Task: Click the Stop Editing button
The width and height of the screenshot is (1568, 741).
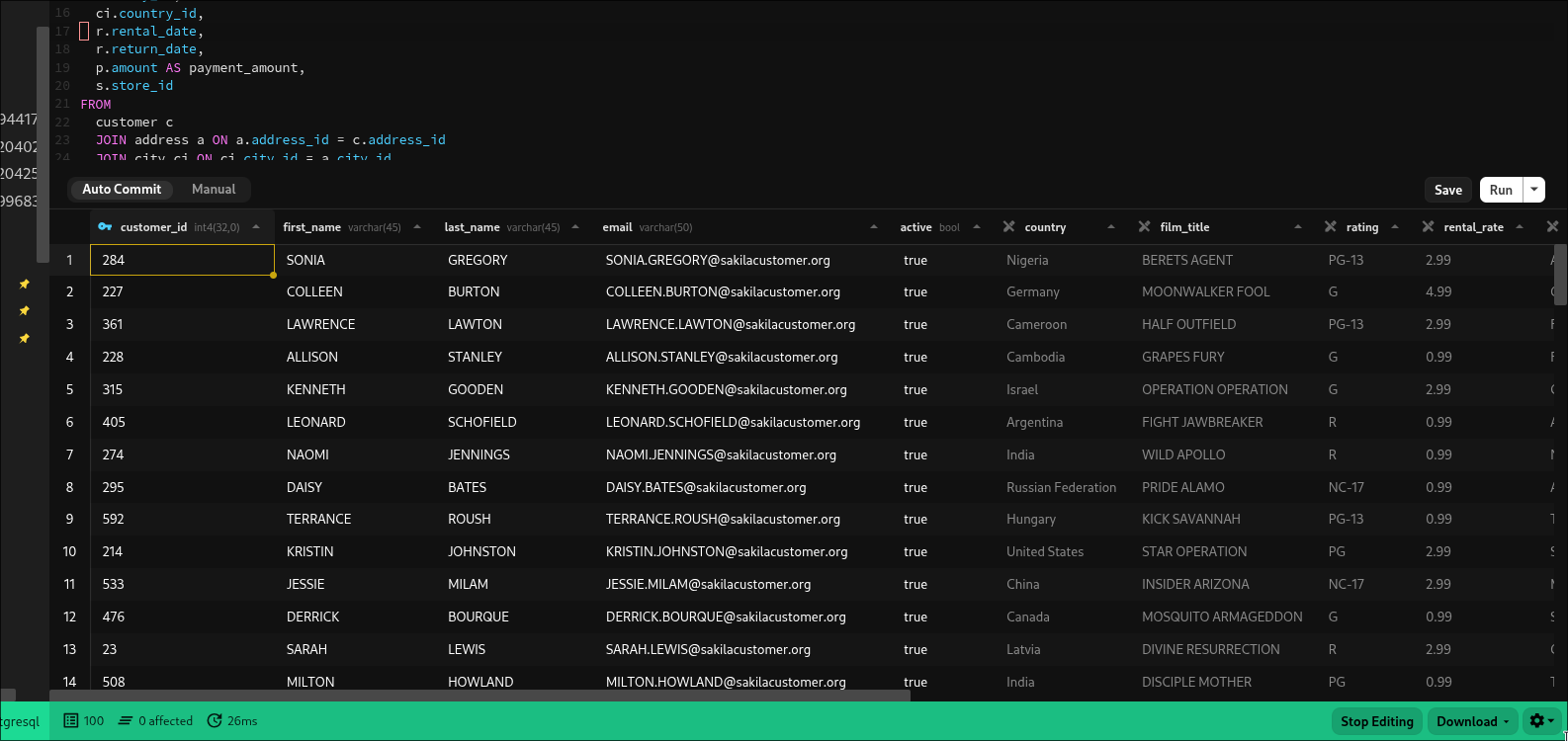Action: pos(1377,721)
